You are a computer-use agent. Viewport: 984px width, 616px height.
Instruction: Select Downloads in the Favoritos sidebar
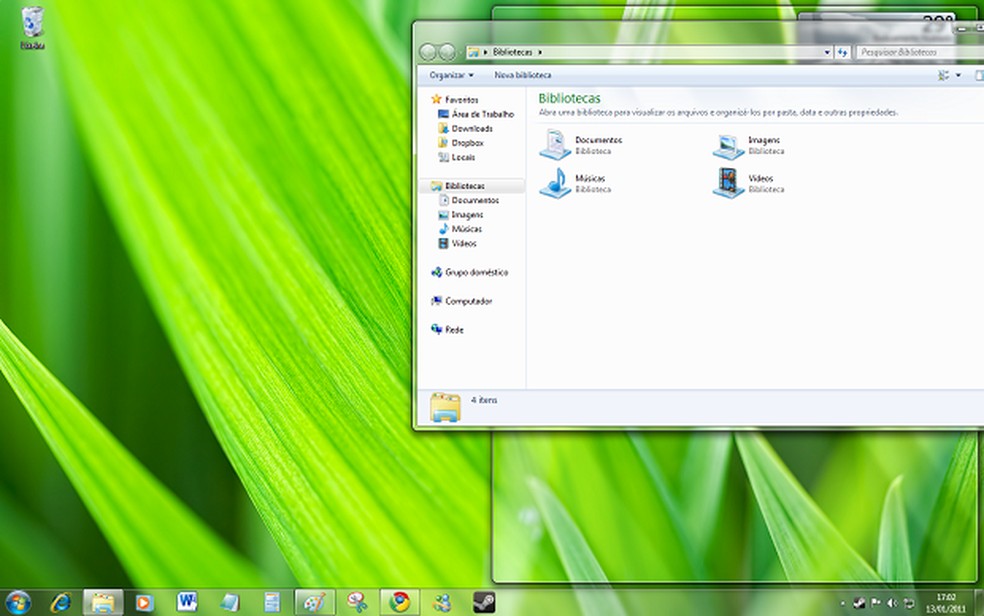click(x=471, y=129)
